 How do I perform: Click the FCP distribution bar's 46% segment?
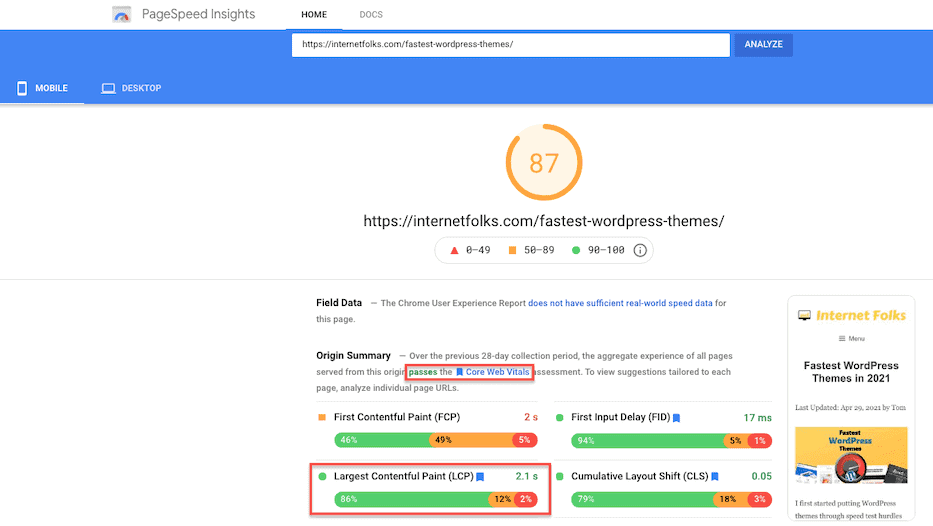(x=382, y=440)
